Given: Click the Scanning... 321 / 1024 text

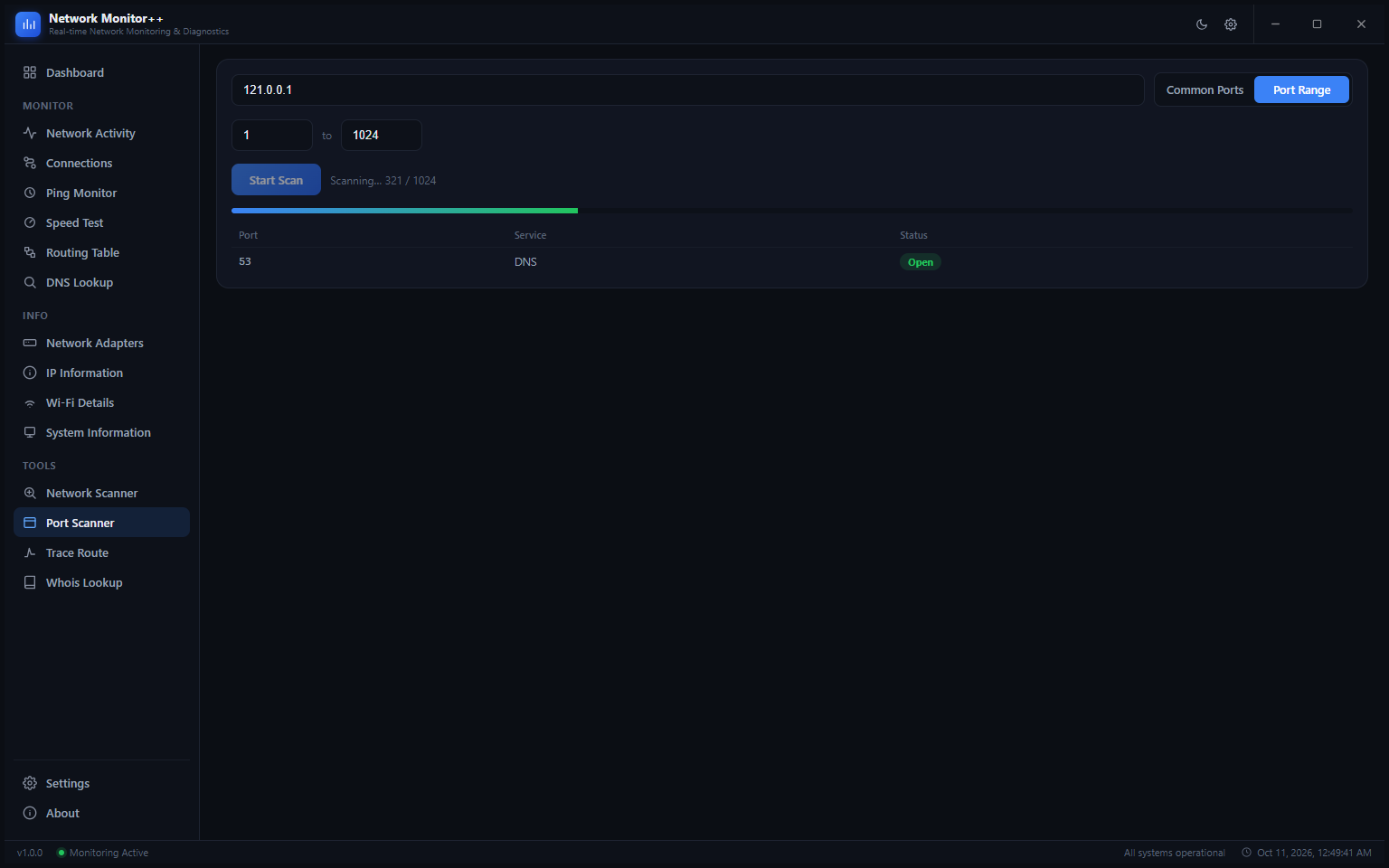Looking at the screenshot, I should tap(383, 181).
